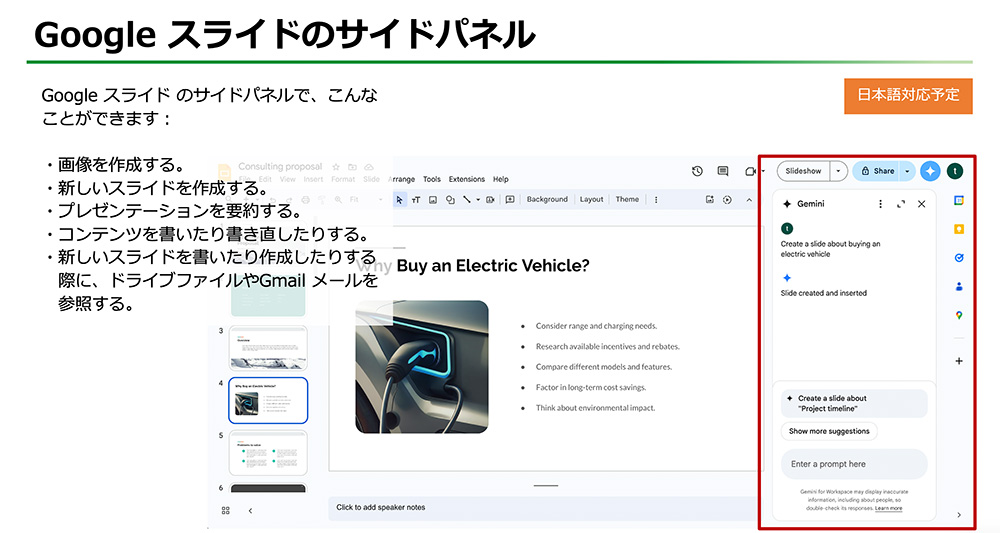Open the Slideshow dropdown arrow
The height and width of the screenshot is (533, 1000).
point(838,171)
